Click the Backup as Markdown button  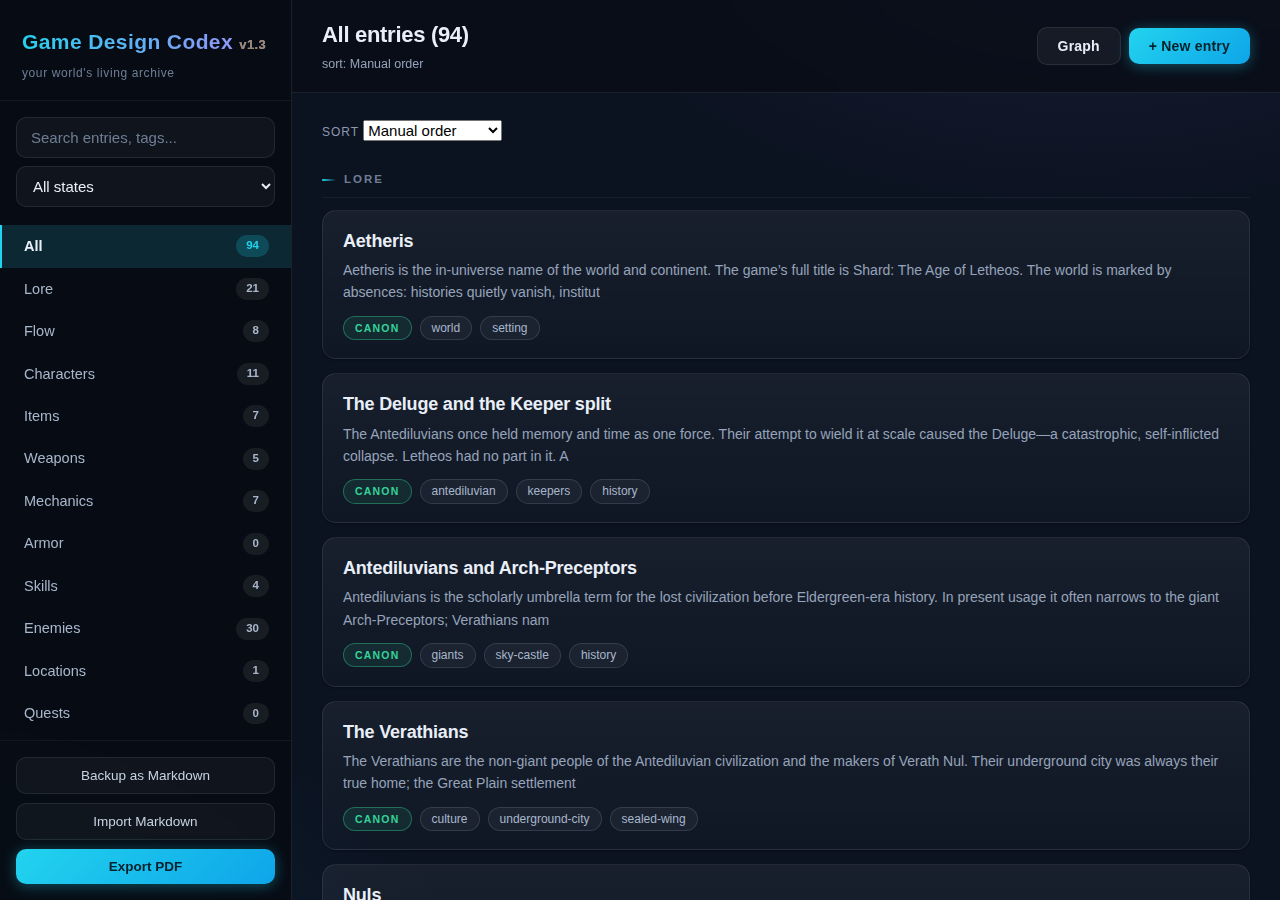(145, 775)
